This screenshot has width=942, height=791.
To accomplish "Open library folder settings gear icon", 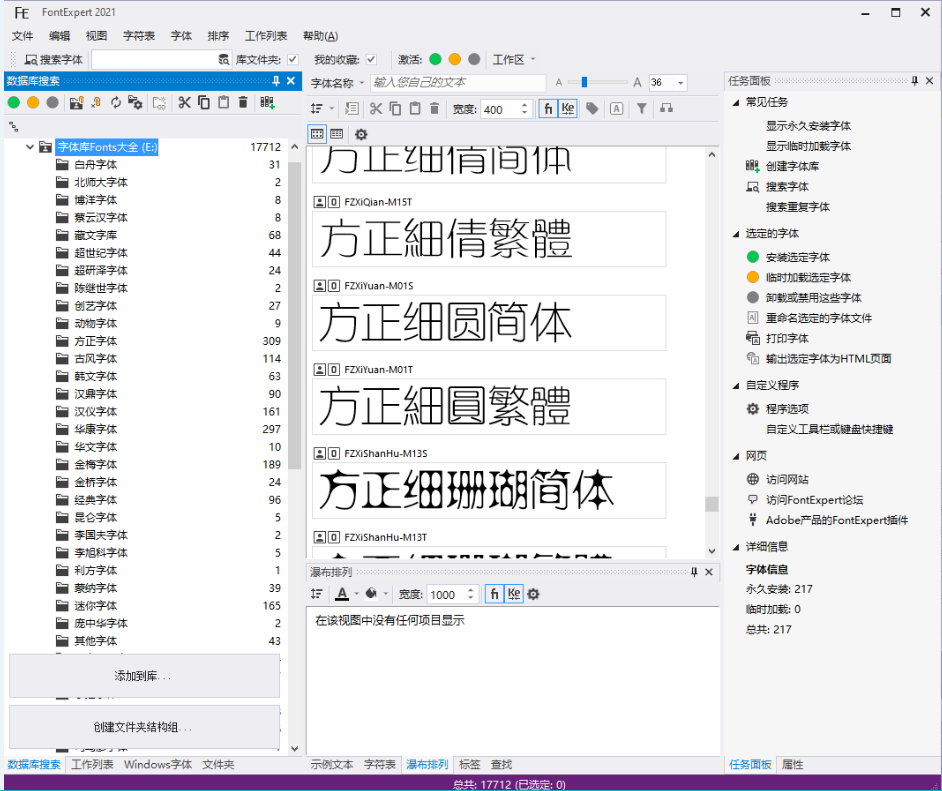I will [135, 103].
